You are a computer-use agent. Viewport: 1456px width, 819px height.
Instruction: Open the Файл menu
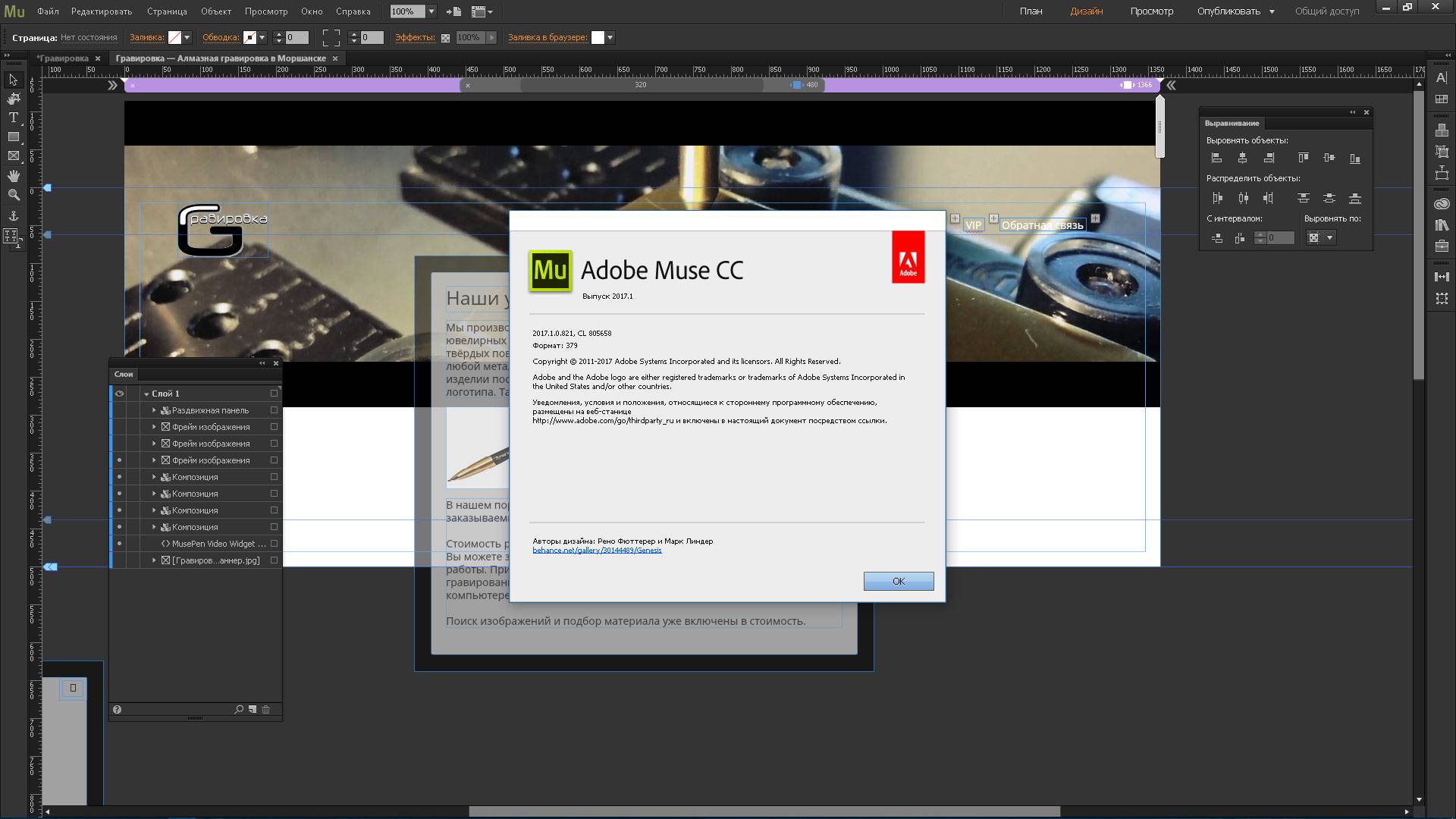point(48,11)
